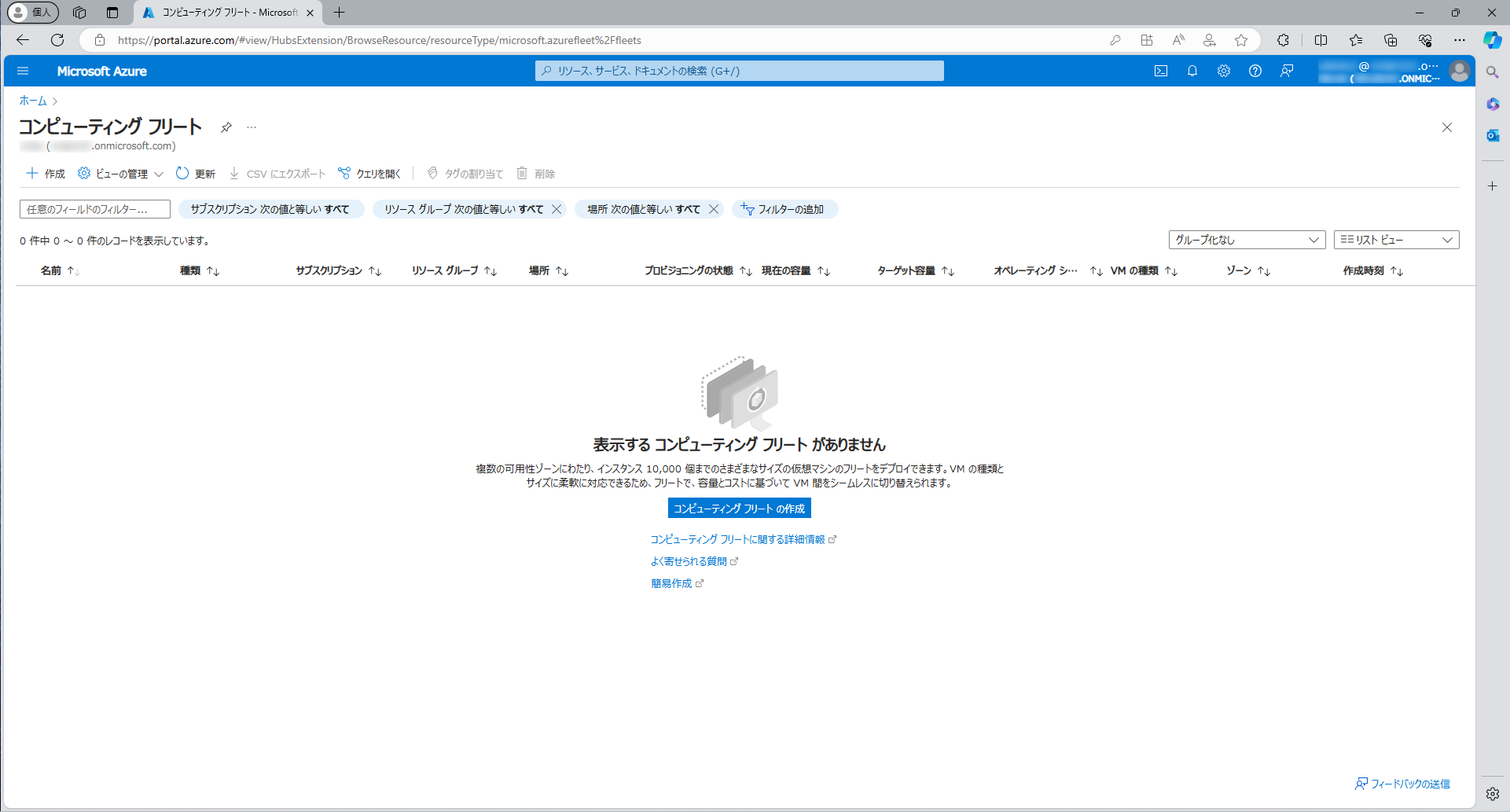
Task: Open Copilot icon in Edge toolbar
Action: pyautogui.click(x=1493, y=40)
